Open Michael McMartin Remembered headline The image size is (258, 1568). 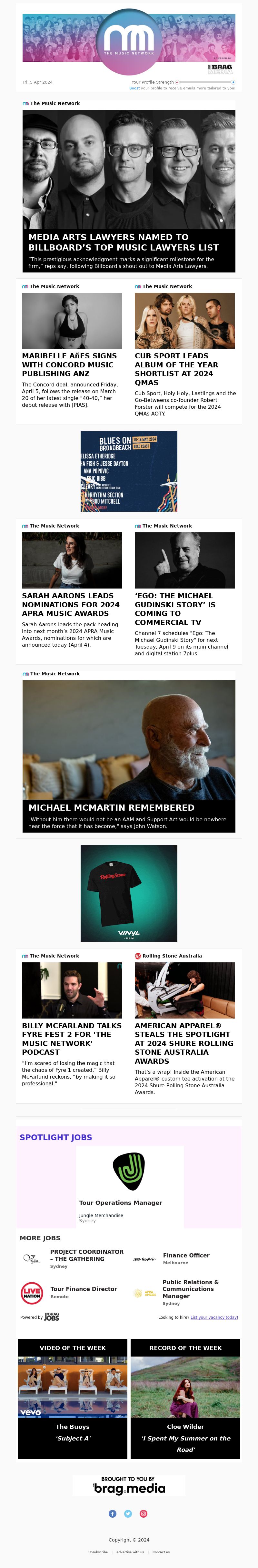click(x=111, y=807)
